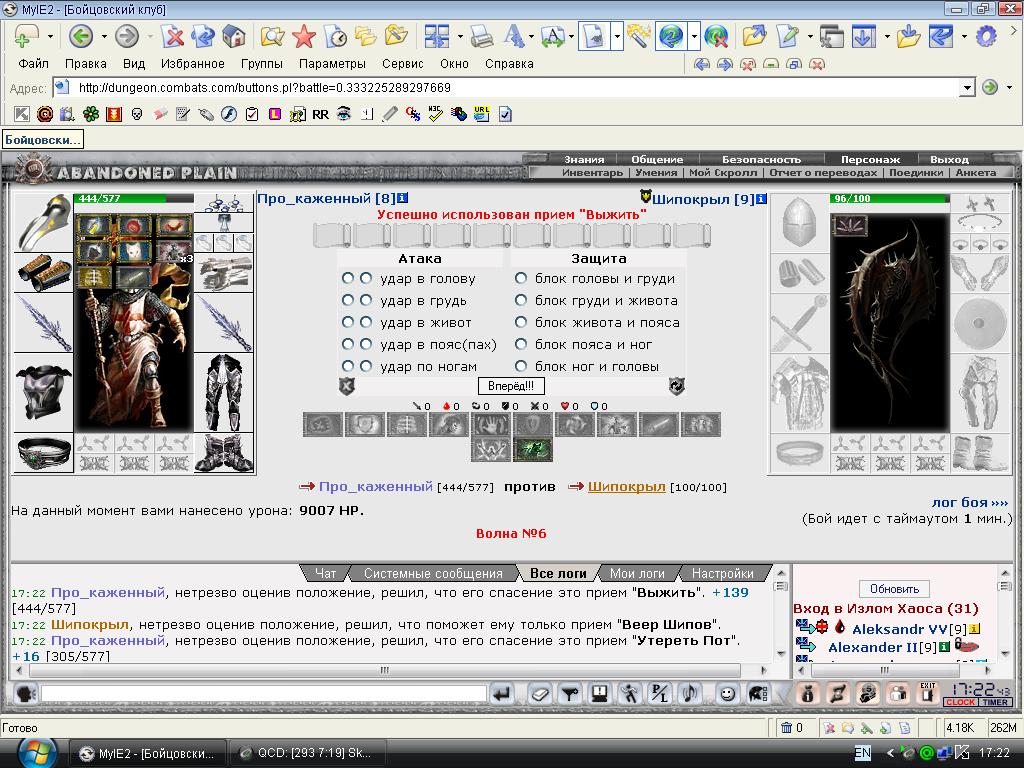Open the Сервис menu
The width and height of the screenshot is (1024, 768).
(403, 63)
